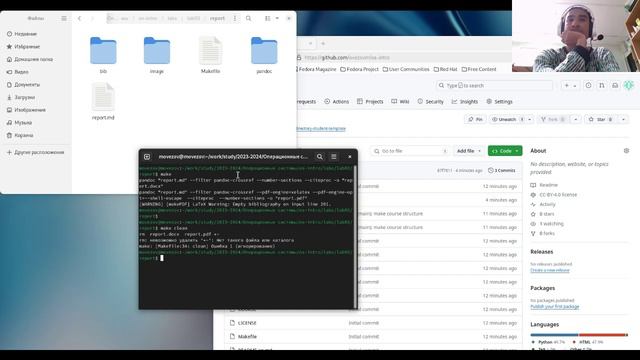Viewport: 640px width, 360px height.
Task: Switch to the Settings repository tab
Action: click(499, 102)
